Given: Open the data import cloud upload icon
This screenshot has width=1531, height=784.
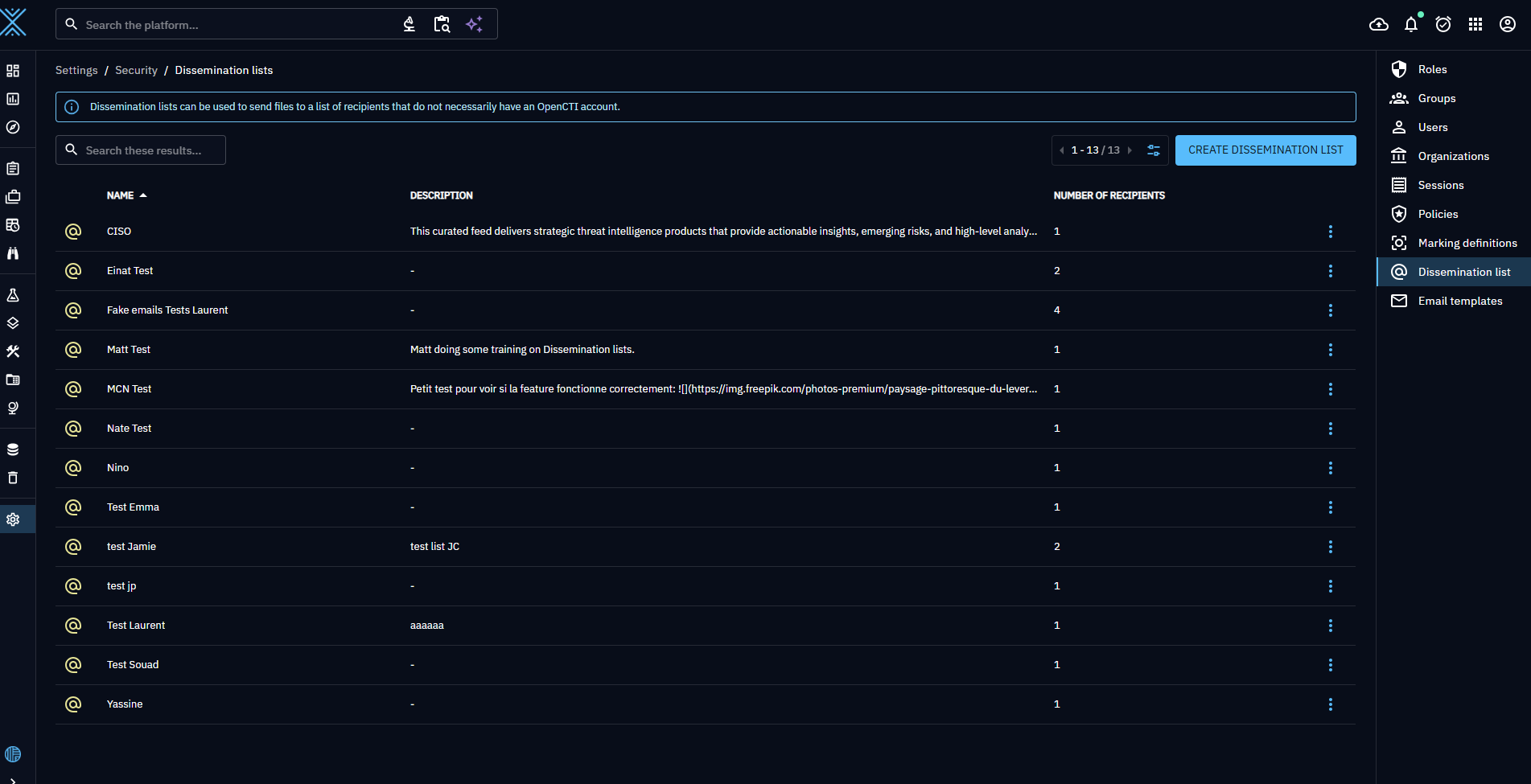Looking at the screenshot, I should coord(1378,24).
